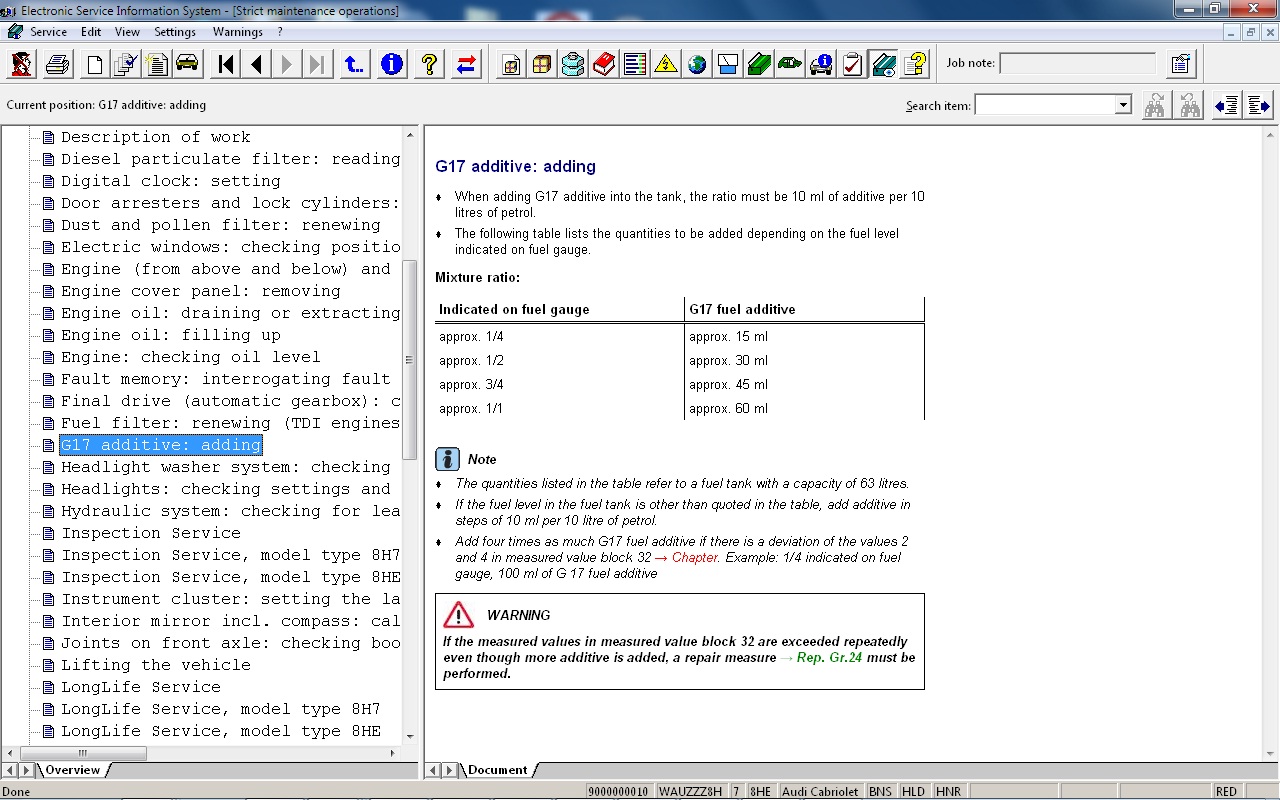The image size is (1280, 800).
Task: Click the printer icon in toolbar
Action: point(58,65)
